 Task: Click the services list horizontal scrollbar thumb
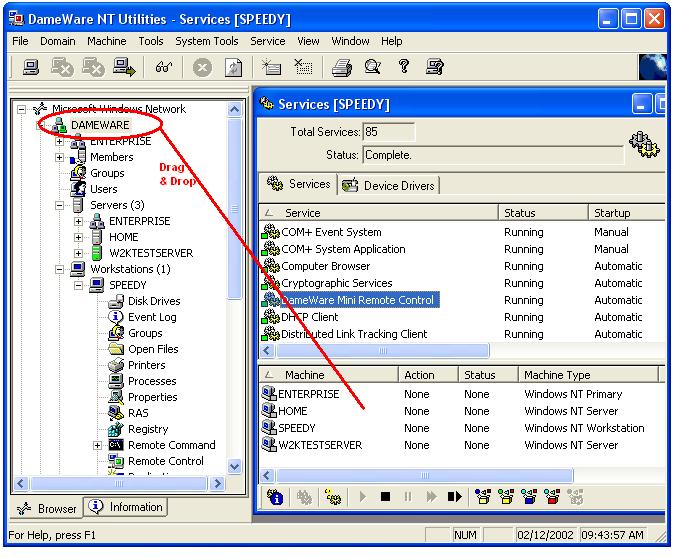382,350
